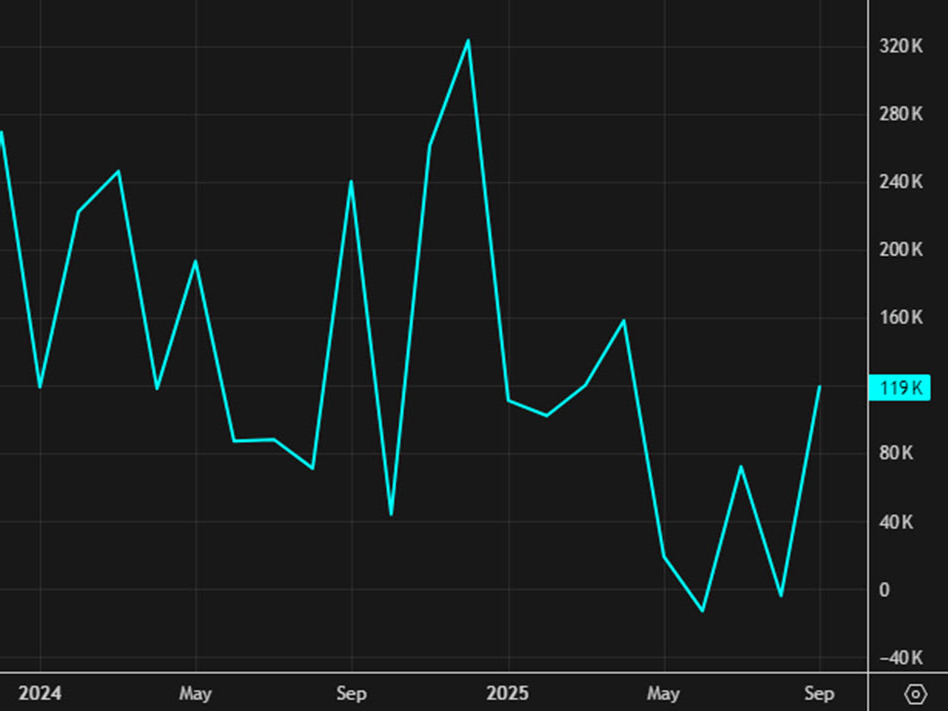Click the highlighted 119K current value label

(900, 388)
